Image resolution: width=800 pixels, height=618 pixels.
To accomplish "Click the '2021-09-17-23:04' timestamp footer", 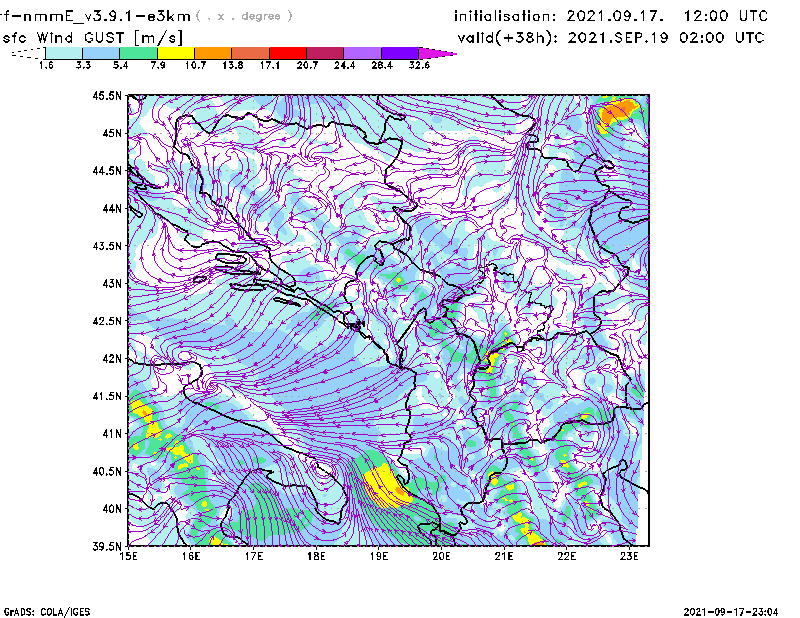I will 731,612.
